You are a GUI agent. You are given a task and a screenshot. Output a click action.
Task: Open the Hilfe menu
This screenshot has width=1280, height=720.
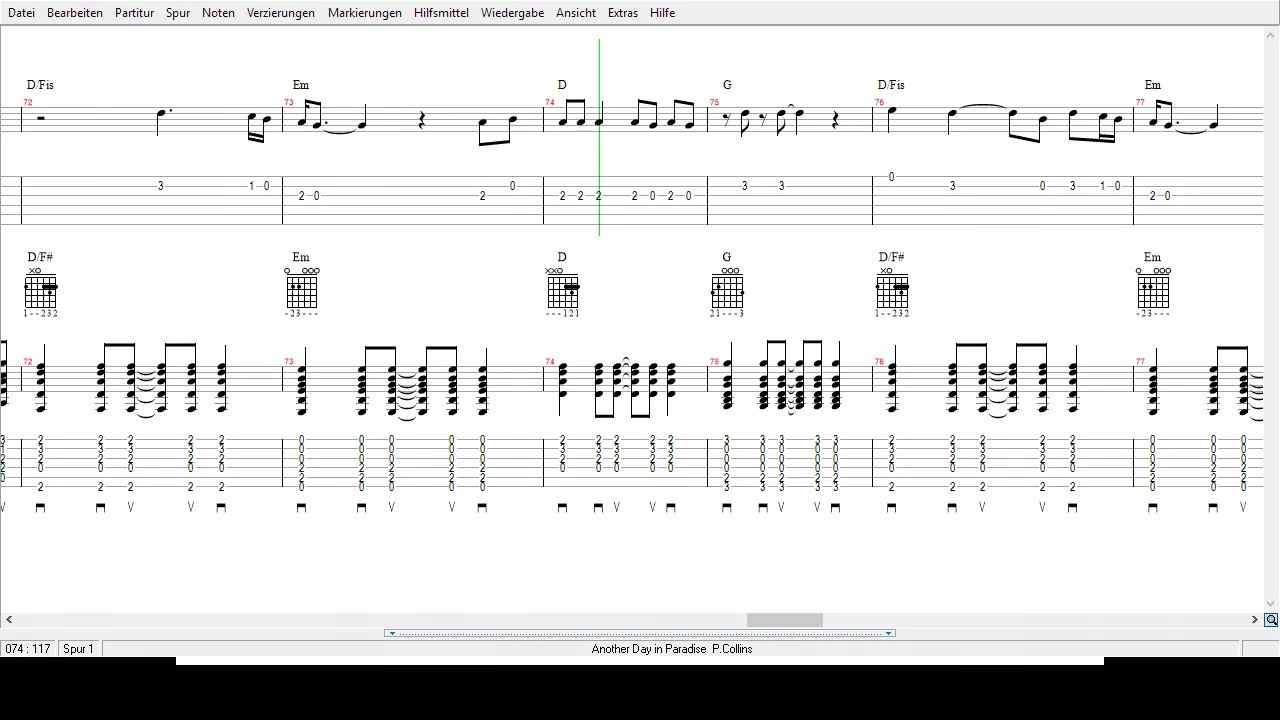click(x=662, y=13)
